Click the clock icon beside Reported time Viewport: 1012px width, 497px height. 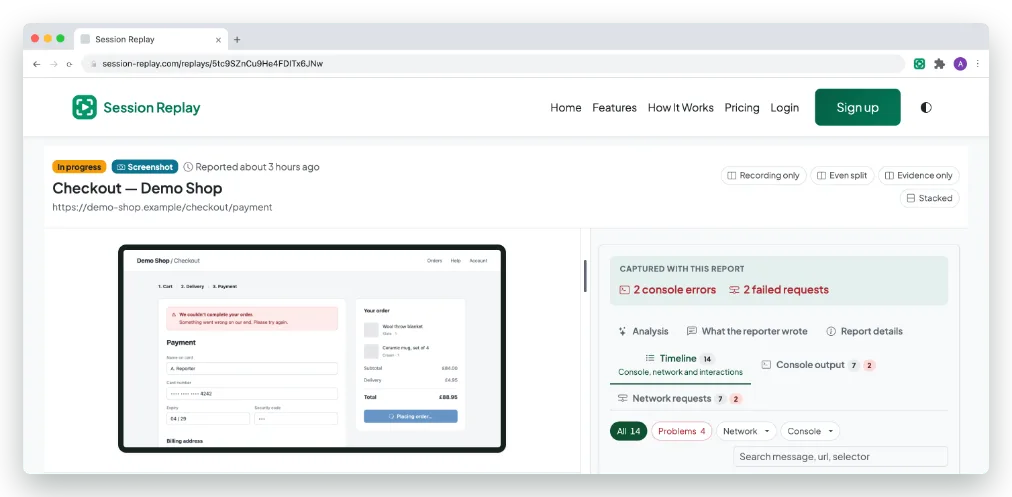[188, 167]
